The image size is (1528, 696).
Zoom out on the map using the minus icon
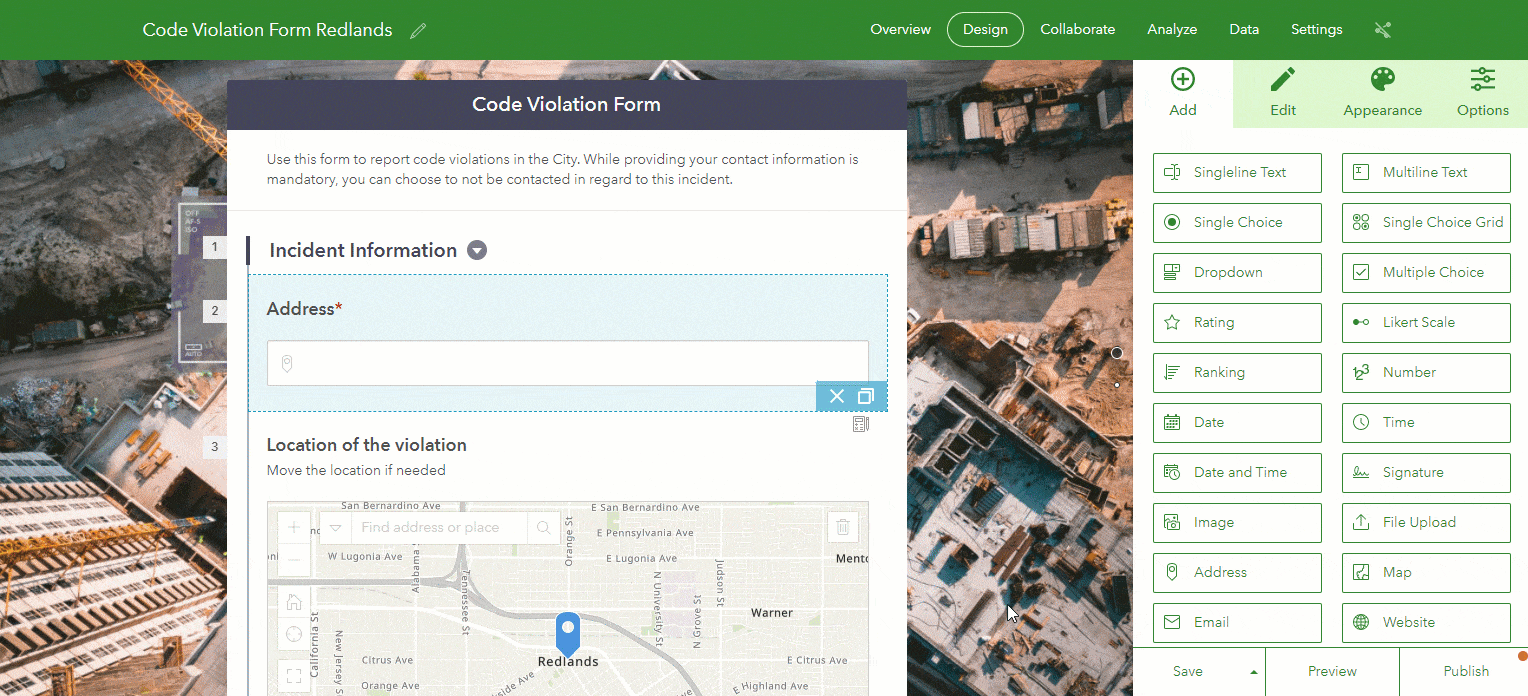tap(293, 557)
